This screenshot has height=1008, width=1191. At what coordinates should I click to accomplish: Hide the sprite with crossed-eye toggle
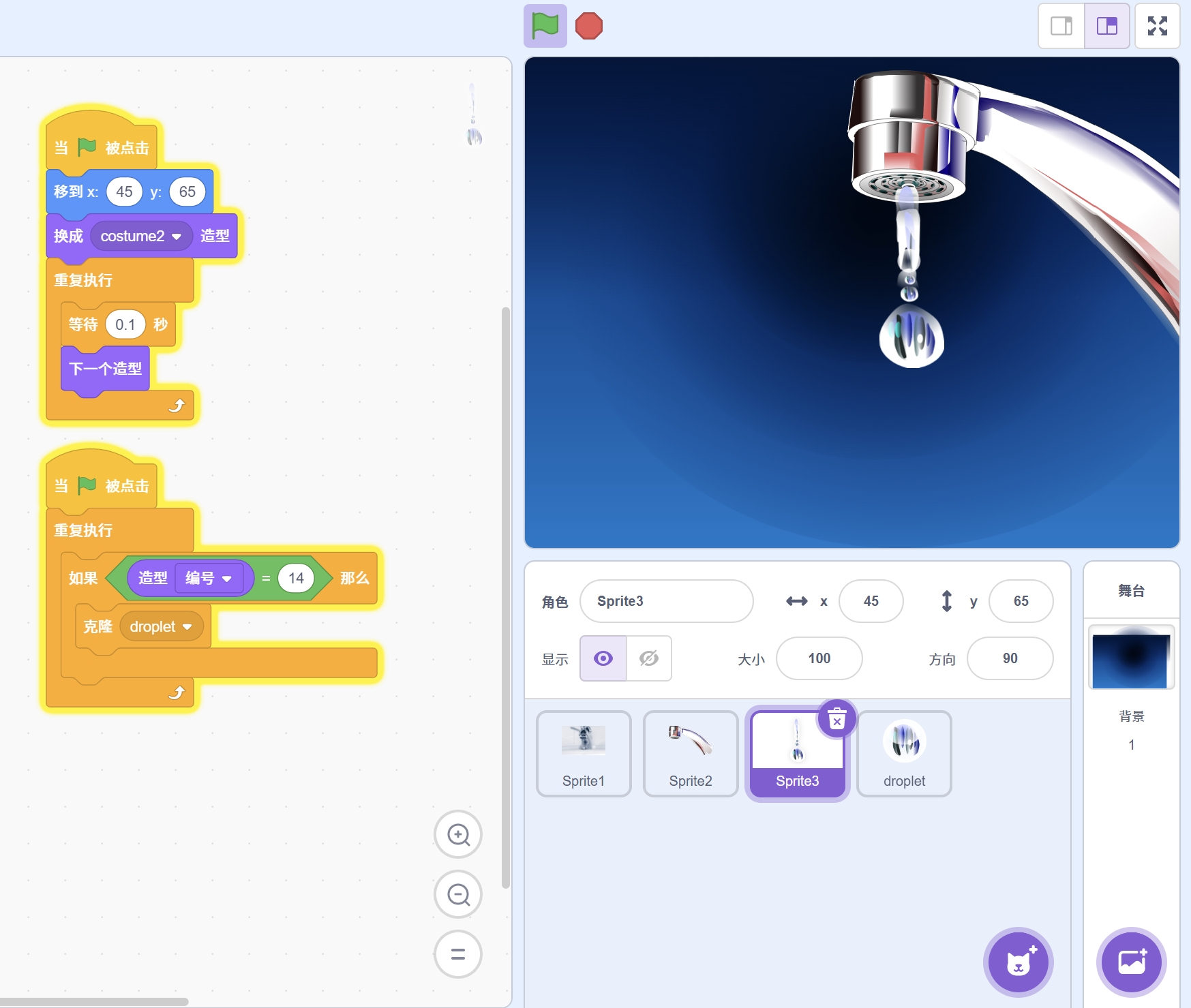point(648,658)
